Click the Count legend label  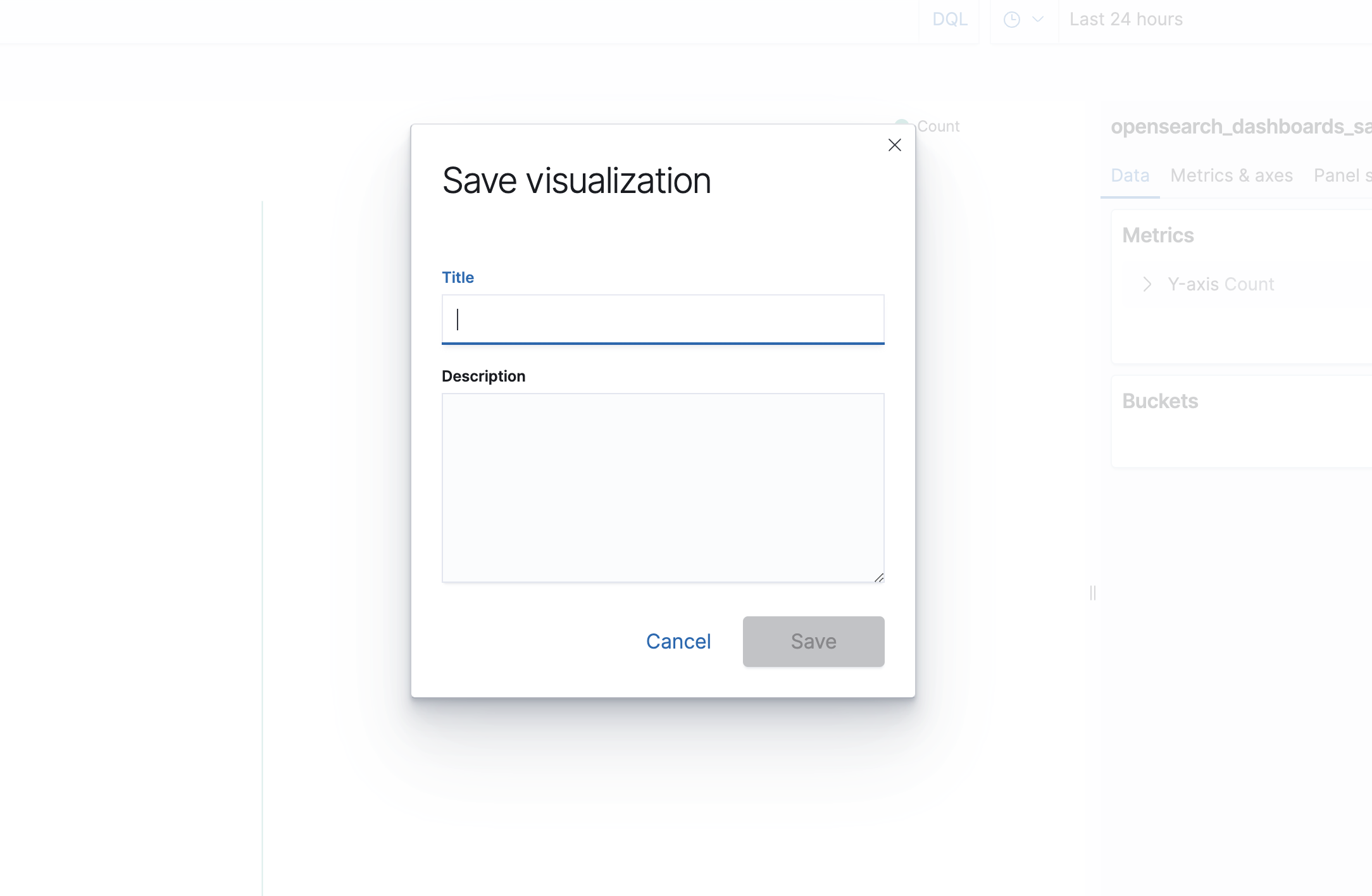click(939, 126)
